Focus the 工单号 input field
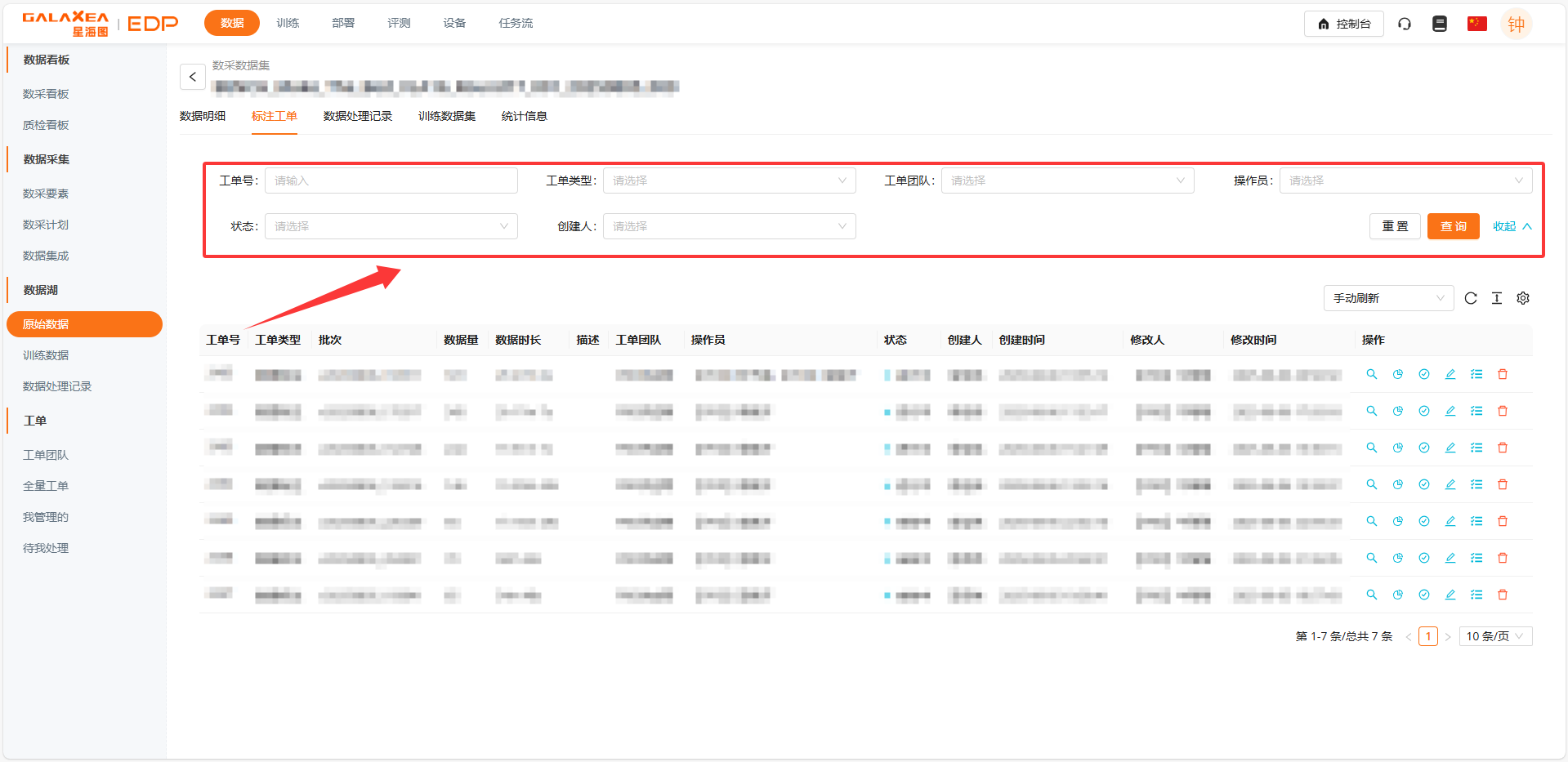Image resolution: width=1568 pixels, height=762 pixels. [x=391, y=180]
